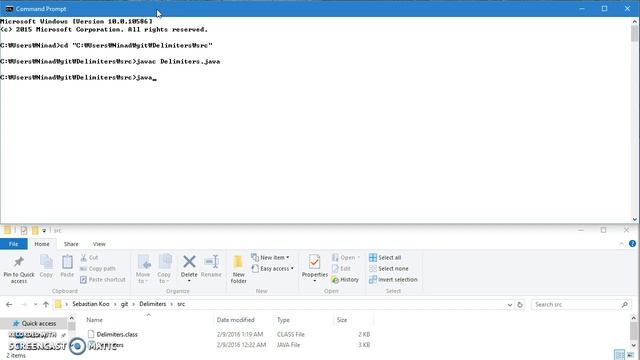Click the Command Prompt title icon
Screen dimensions: 640x360
tap(9, 9)
